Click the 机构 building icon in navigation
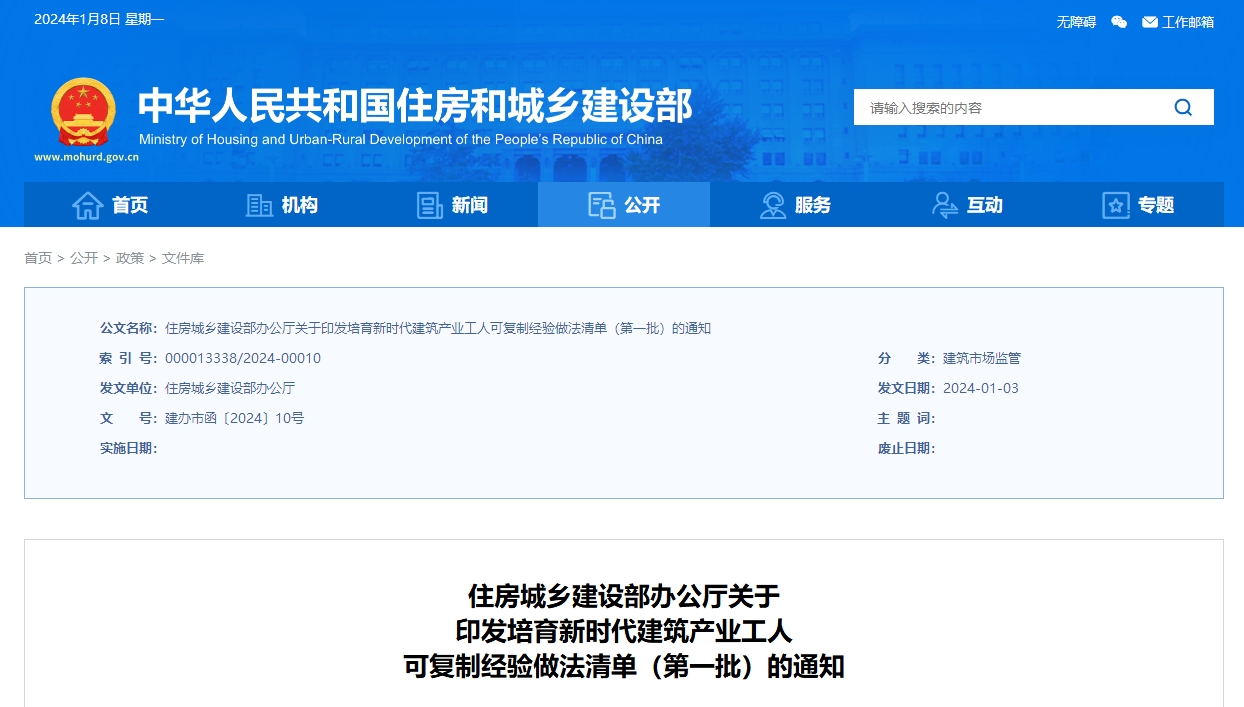1244x707 pixels. [259, 204]
